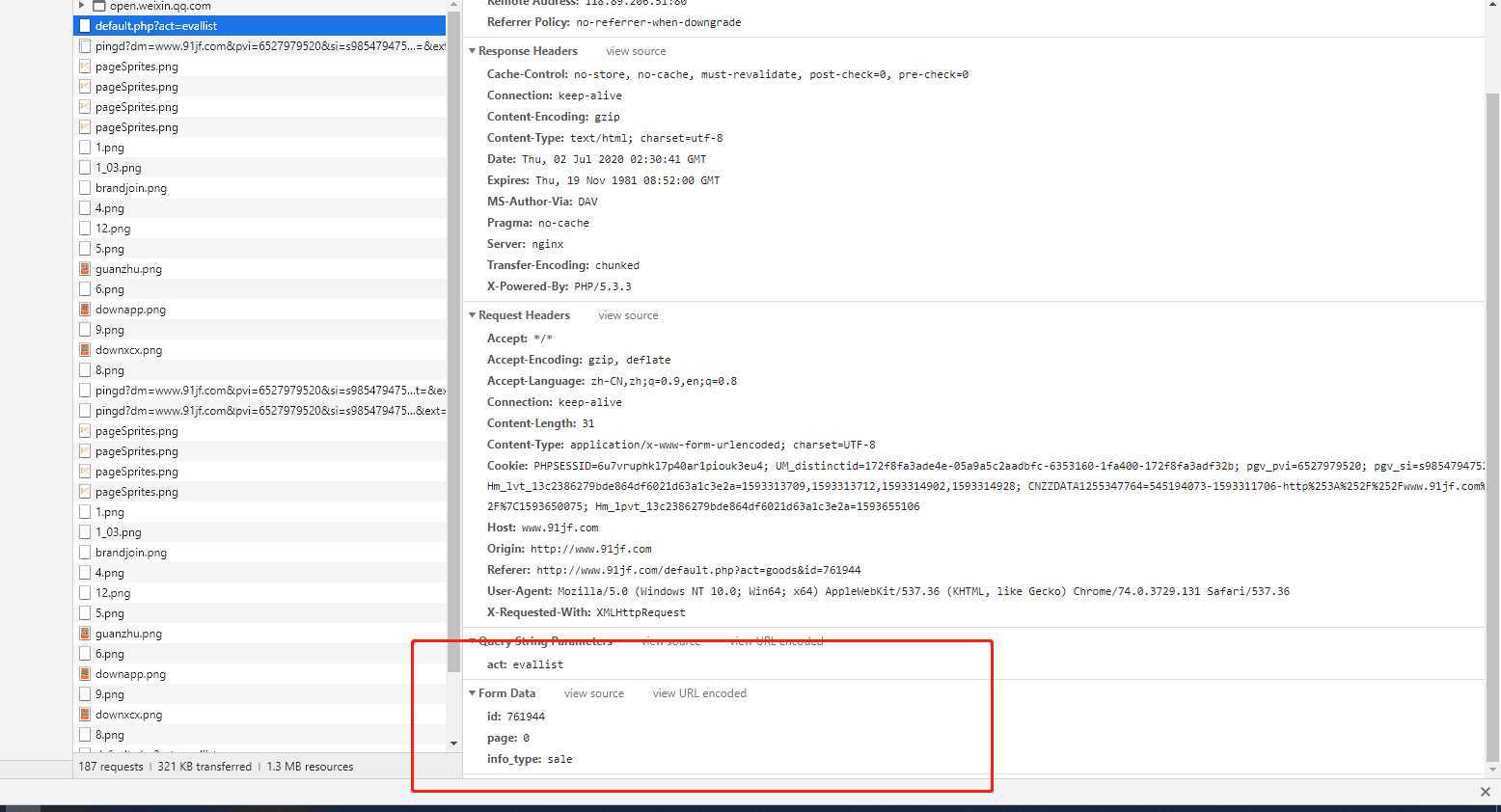1501x812 pixels.
Task: Click the image icon of pageSprites.png directly below default.php's pingd row
Action: tap(85, 67)
